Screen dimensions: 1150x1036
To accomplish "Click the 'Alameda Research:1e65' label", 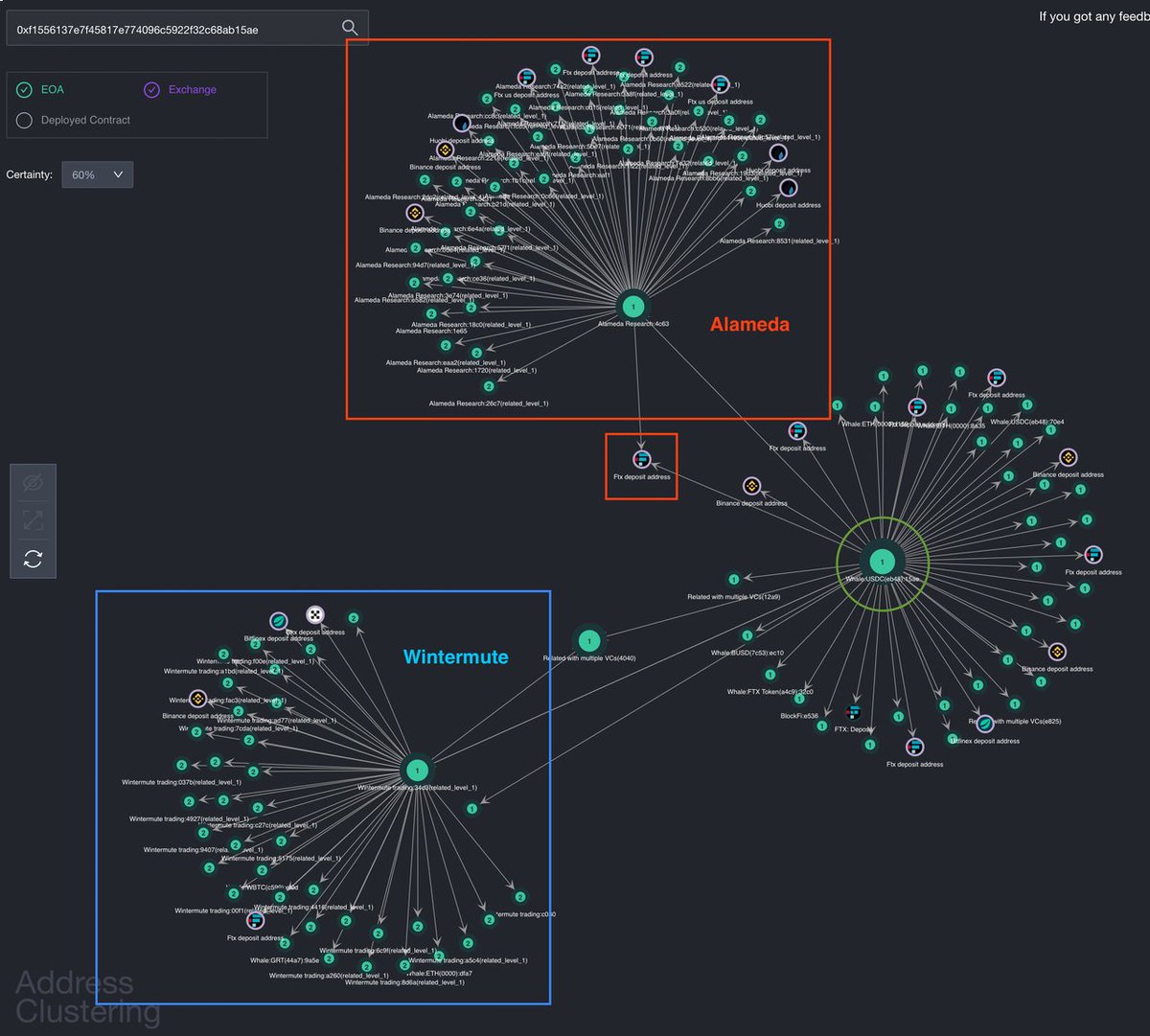I will (x=432, y=331).
